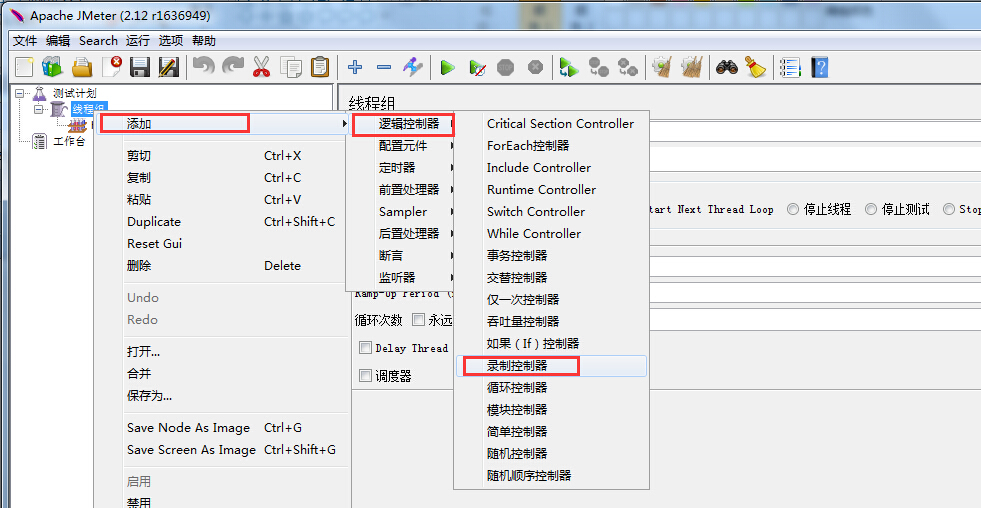Select the 停止线程 radio button
Screen dimensions: 981x508
click(x=793, y=209)
